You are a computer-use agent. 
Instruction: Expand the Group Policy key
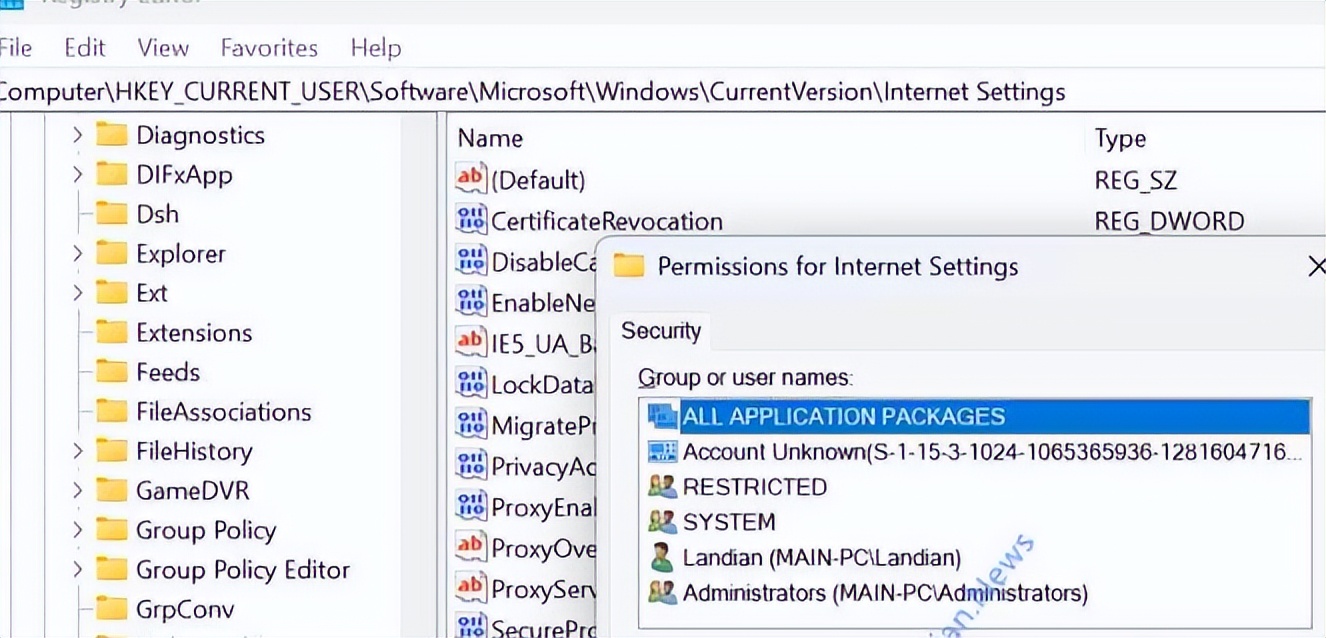(78, 530)
